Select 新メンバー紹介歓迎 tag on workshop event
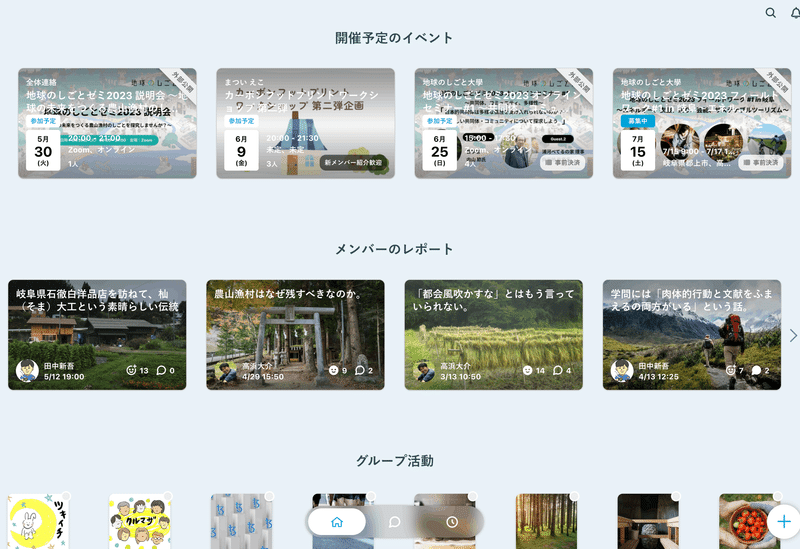 coord(355,162)
